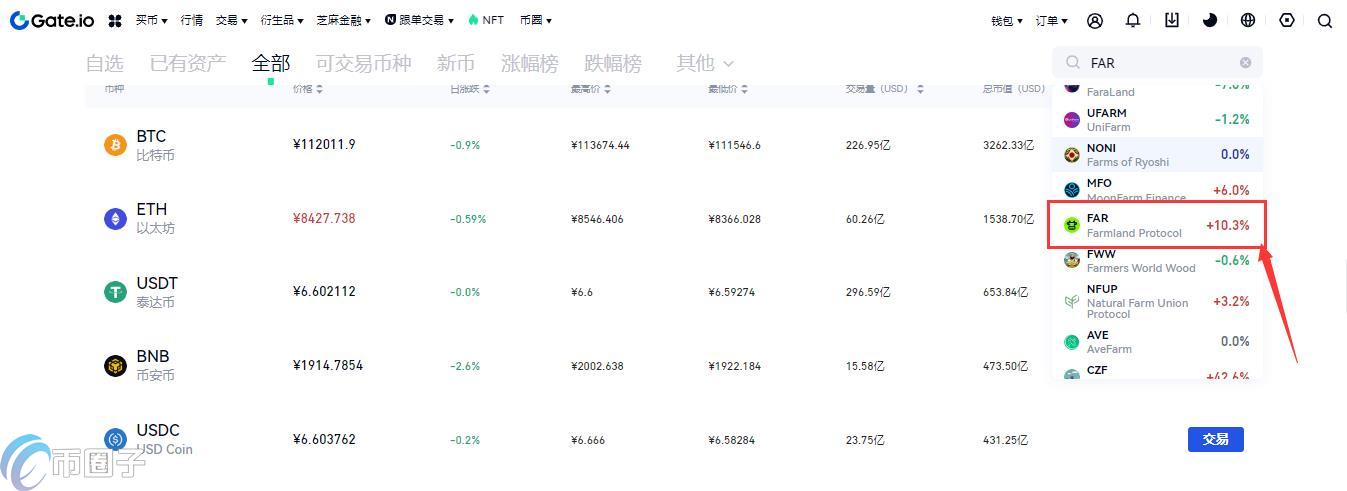Open the notifications bell icon

click(1133, 20)
